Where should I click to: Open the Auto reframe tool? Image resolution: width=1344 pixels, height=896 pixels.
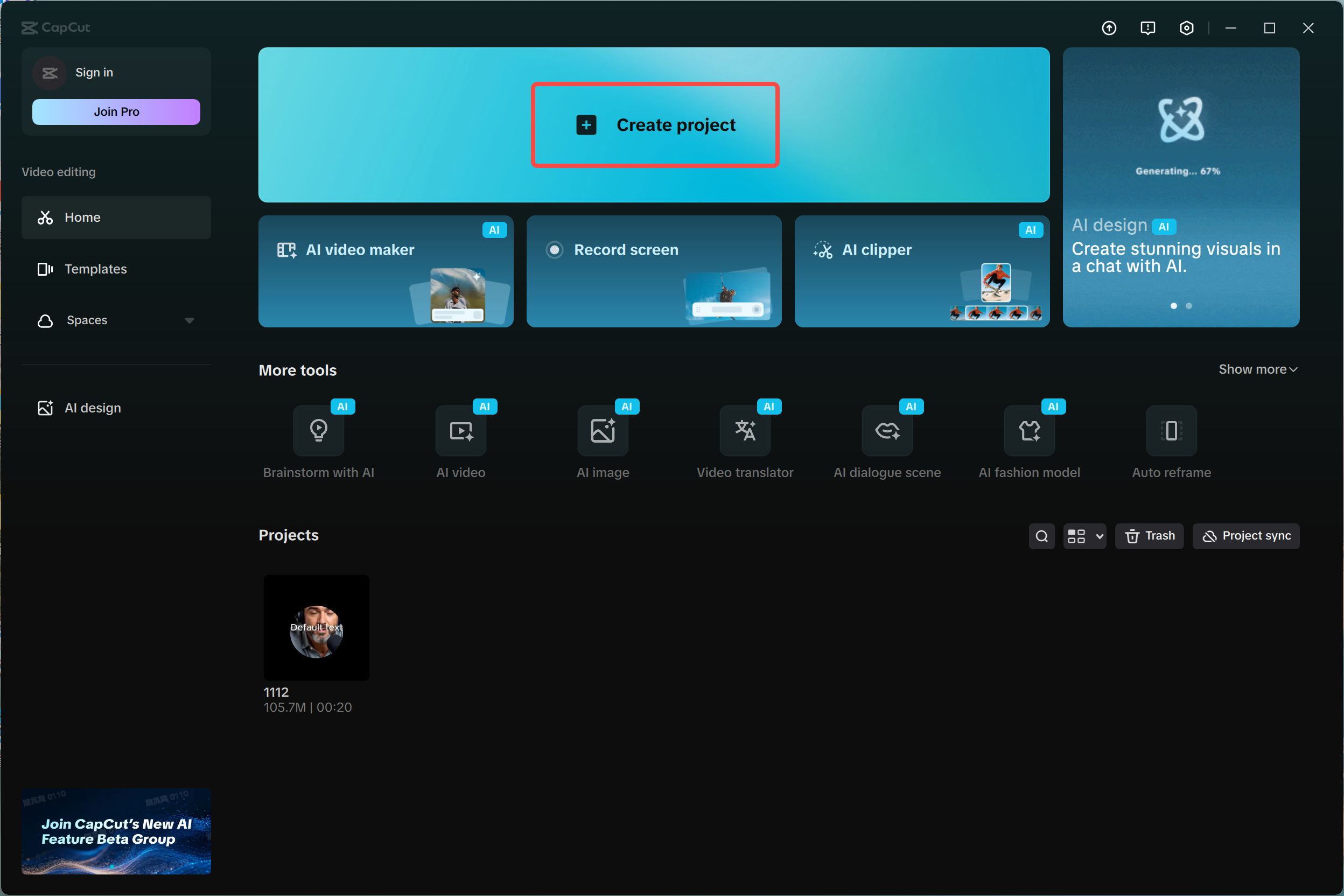(1171, 431)
